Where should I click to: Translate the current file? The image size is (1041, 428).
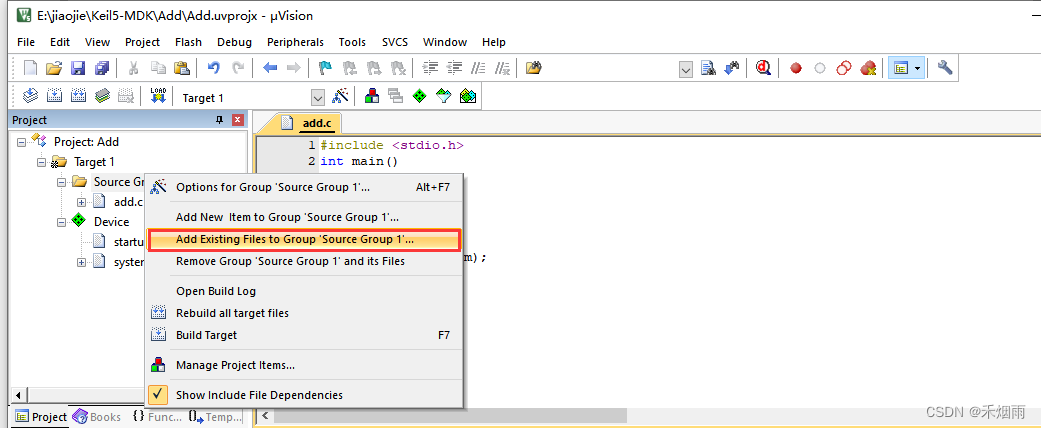tap(31, 96)
